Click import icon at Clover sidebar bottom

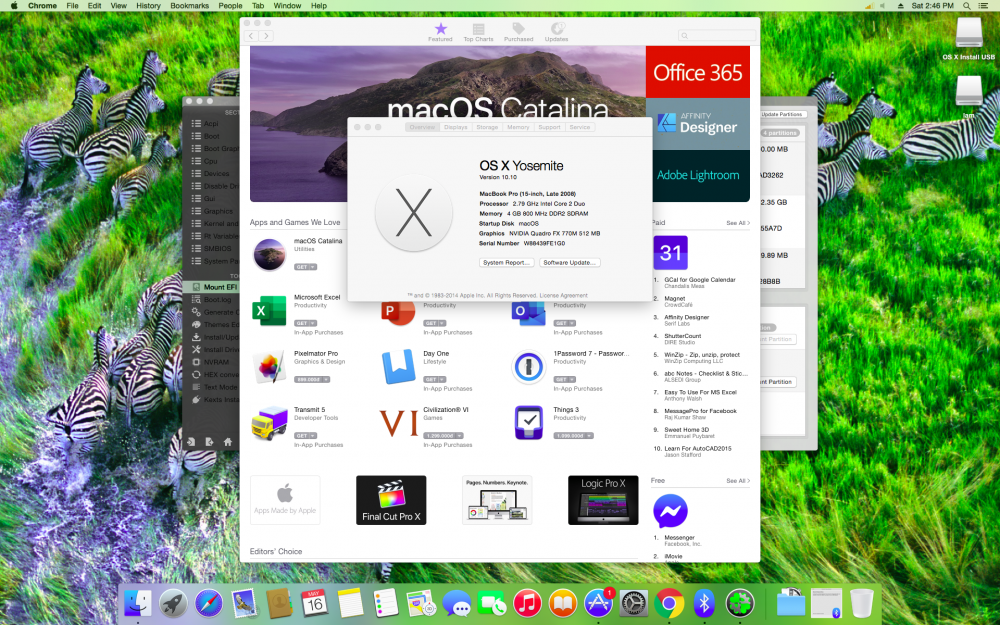pyautogui.click(x=191, y=441)
